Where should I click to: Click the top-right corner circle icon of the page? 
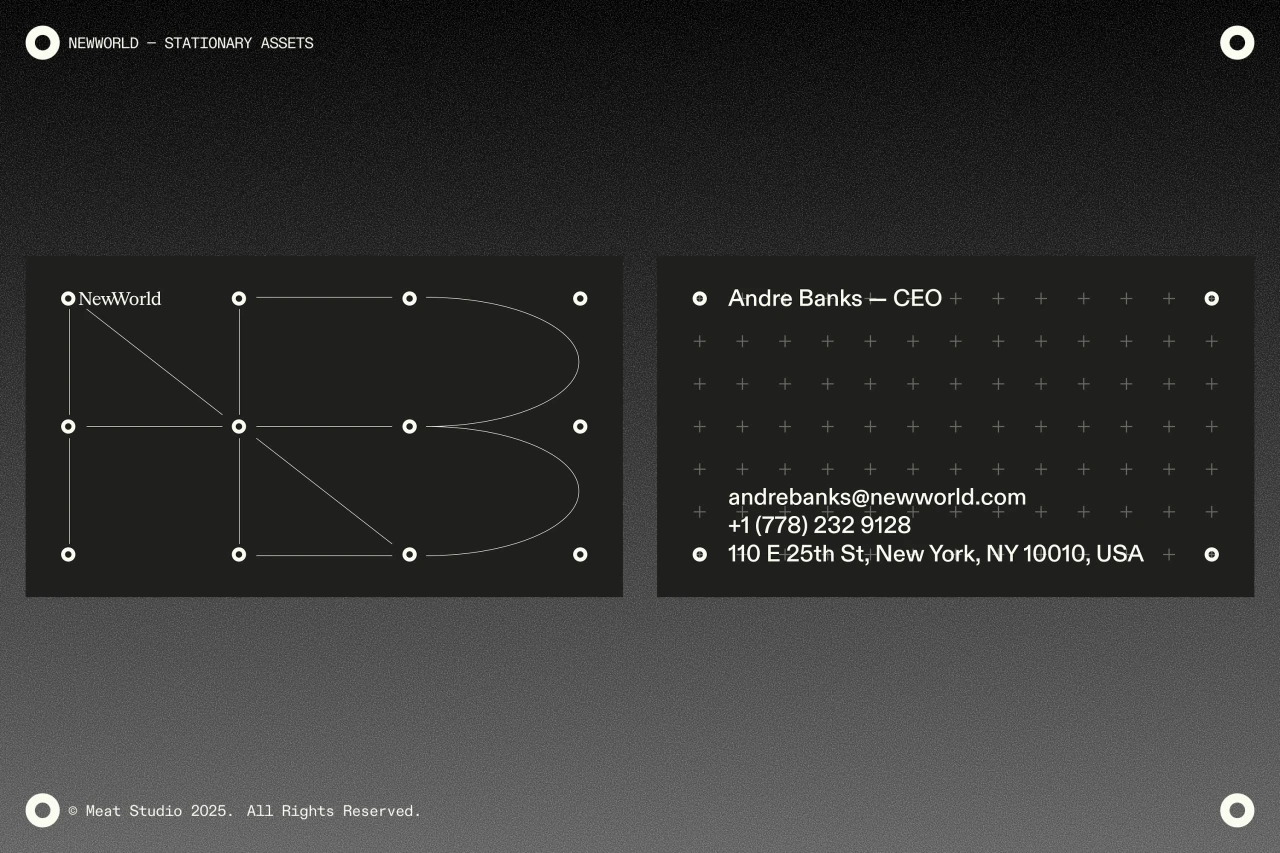pos(1237,43)
